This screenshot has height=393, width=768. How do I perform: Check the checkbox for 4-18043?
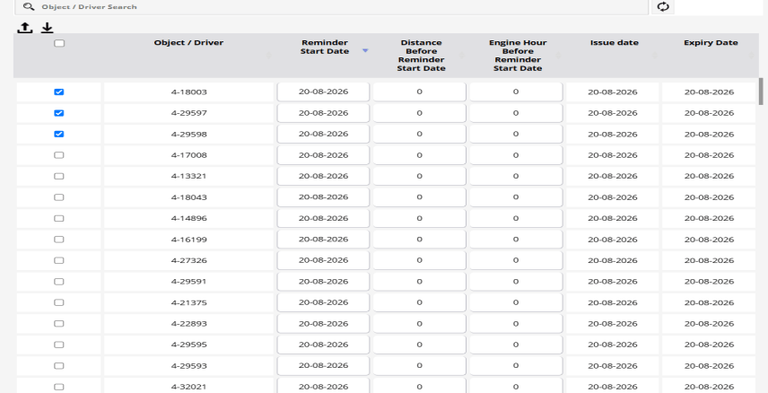(x=59, y=197)
